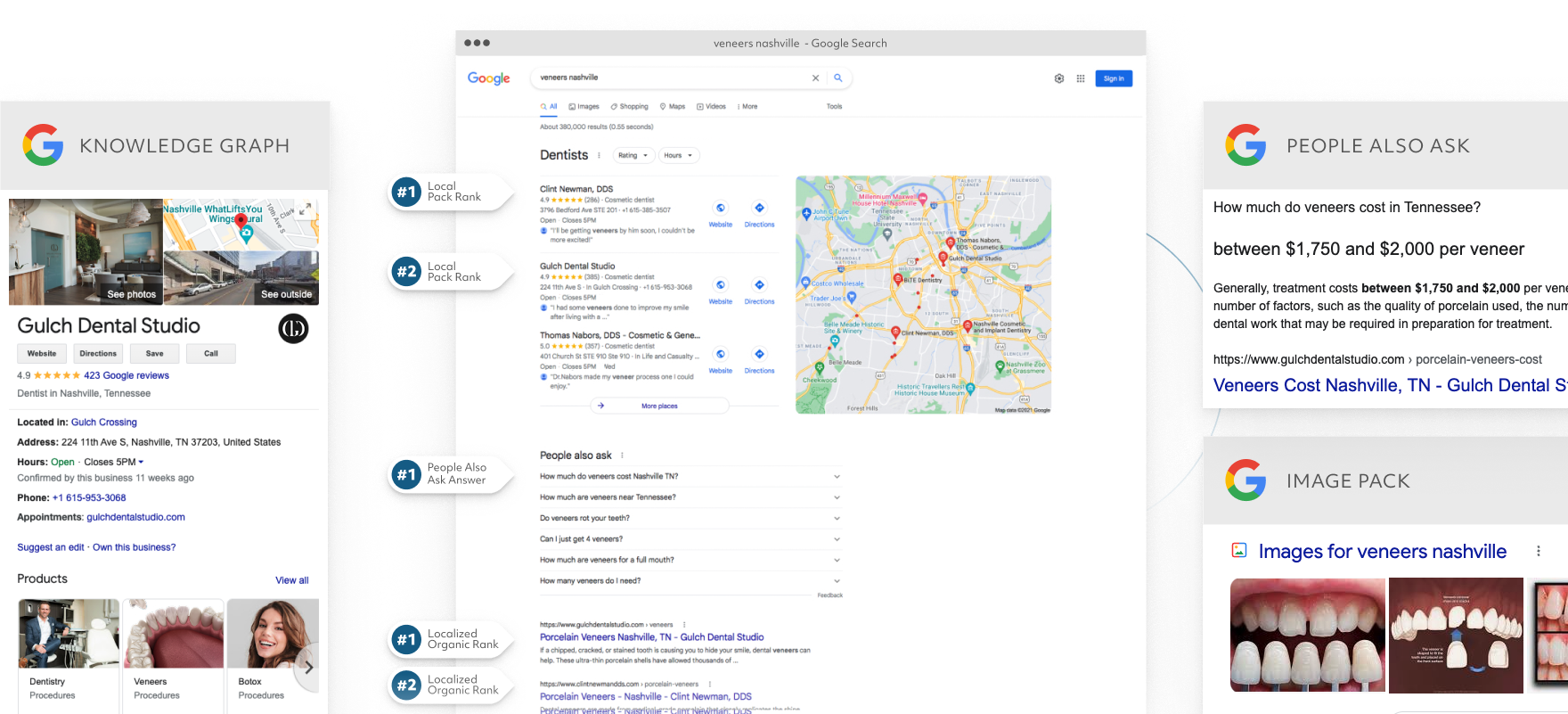Open 423 Google reviews link
Screen dimensions: 1568x714
tap(127, 375)
